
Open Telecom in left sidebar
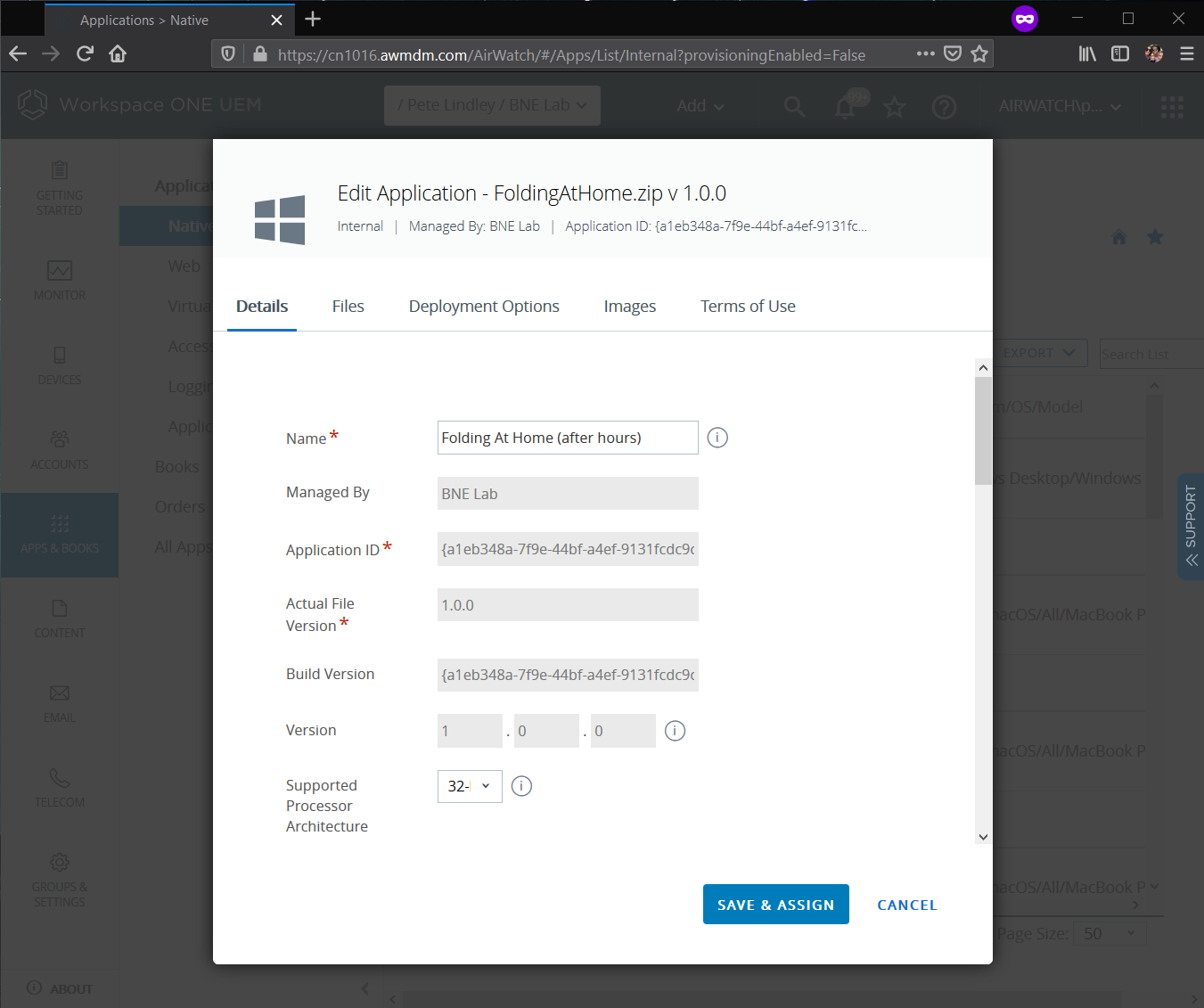(60, 788)
